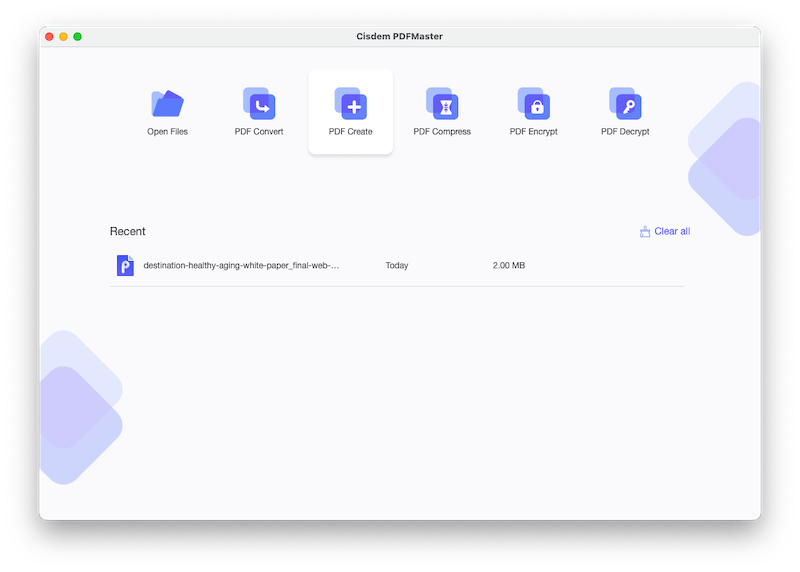
Task: Click the Clear all link
Action: (672, 231)
